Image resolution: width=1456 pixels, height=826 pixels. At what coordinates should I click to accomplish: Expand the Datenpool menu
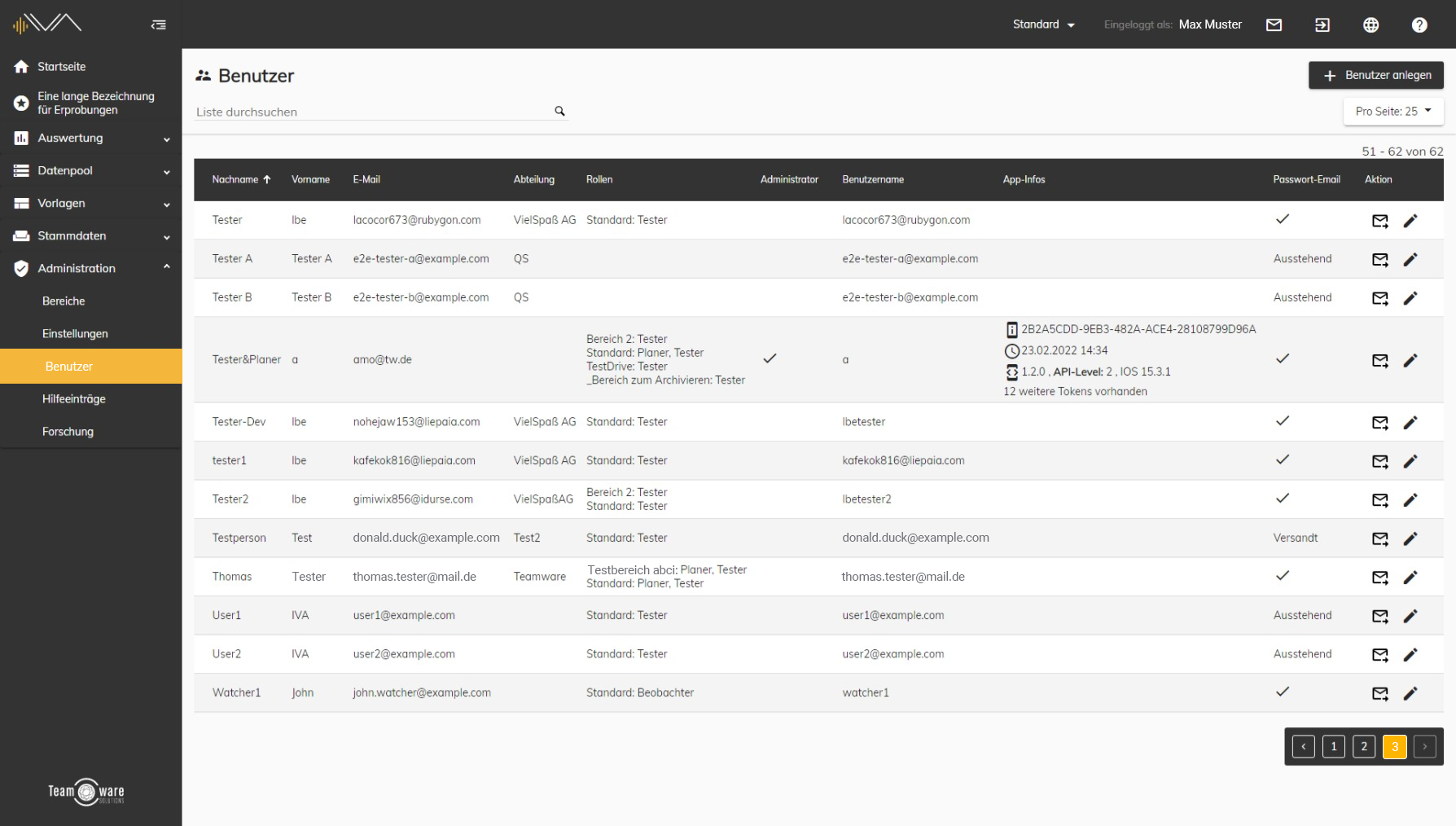tap(91, 171)
